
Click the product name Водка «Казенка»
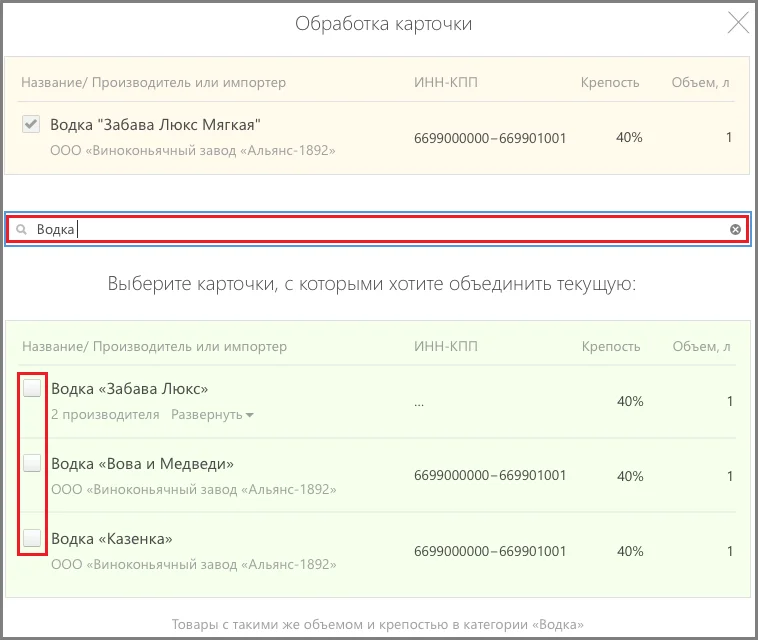coord(112,538)
